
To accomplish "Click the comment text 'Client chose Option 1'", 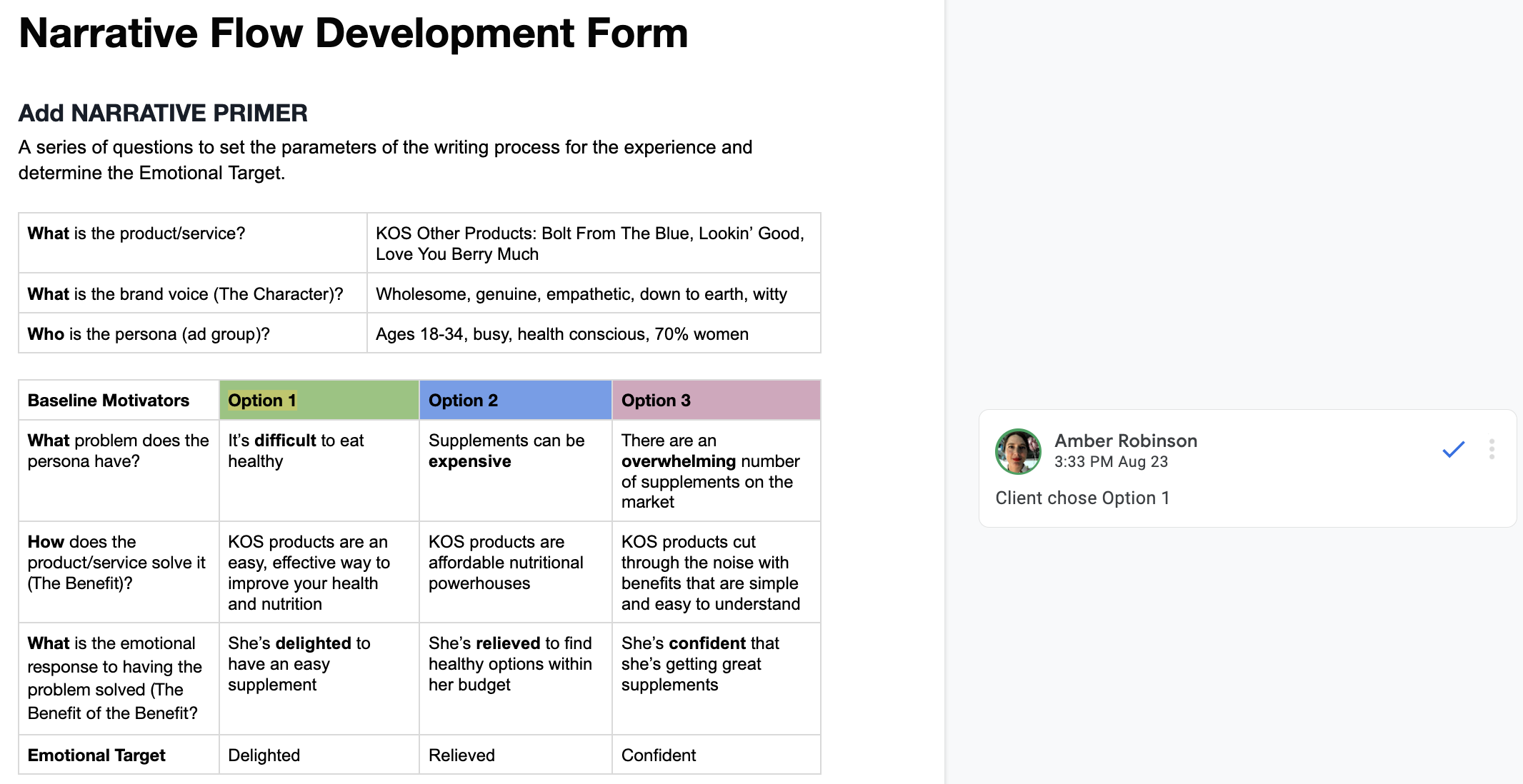I will click(1082, 498).
